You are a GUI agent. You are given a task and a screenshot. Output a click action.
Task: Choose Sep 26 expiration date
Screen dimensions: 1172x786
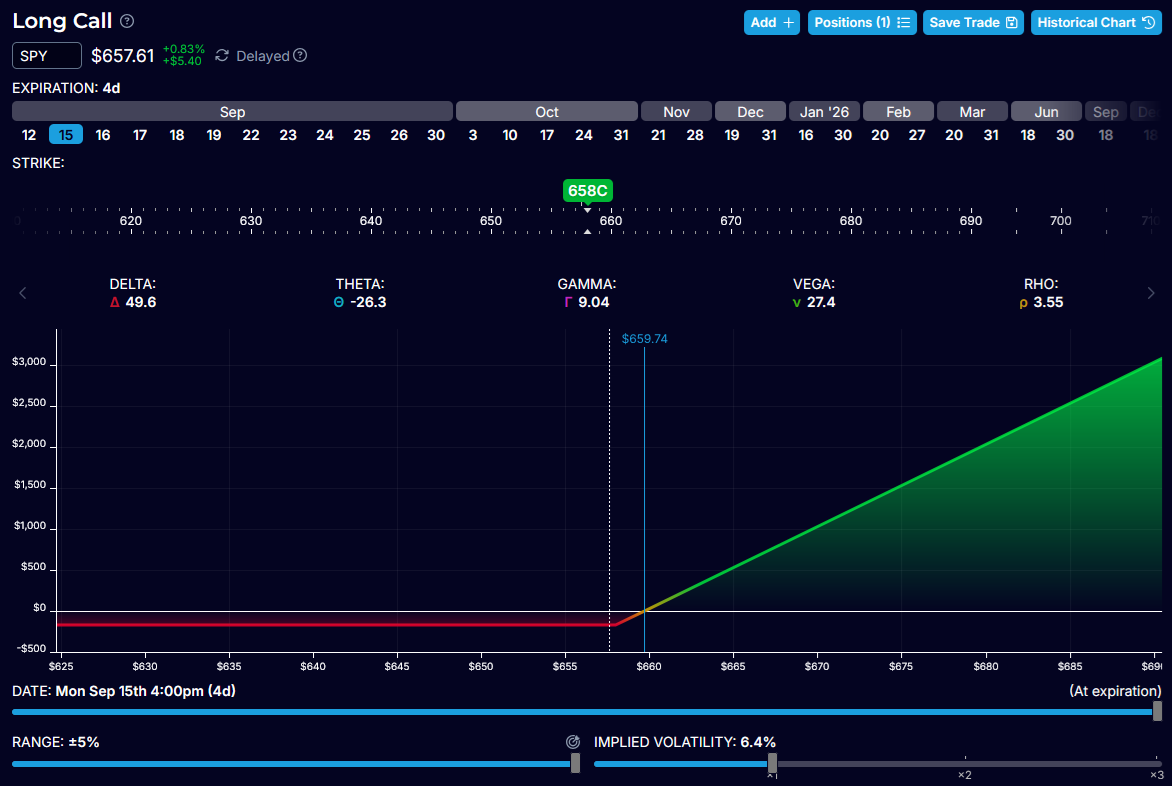click(x=399, y=135)
